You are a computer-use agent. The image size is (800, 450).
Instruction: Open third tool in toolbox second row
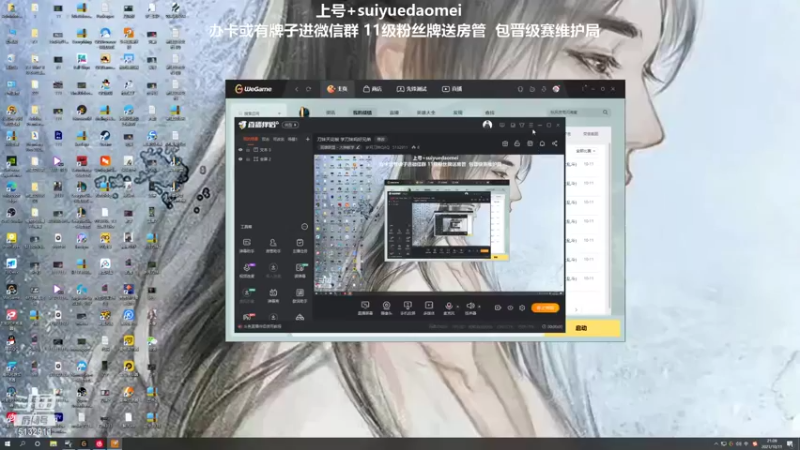[299, 270]
